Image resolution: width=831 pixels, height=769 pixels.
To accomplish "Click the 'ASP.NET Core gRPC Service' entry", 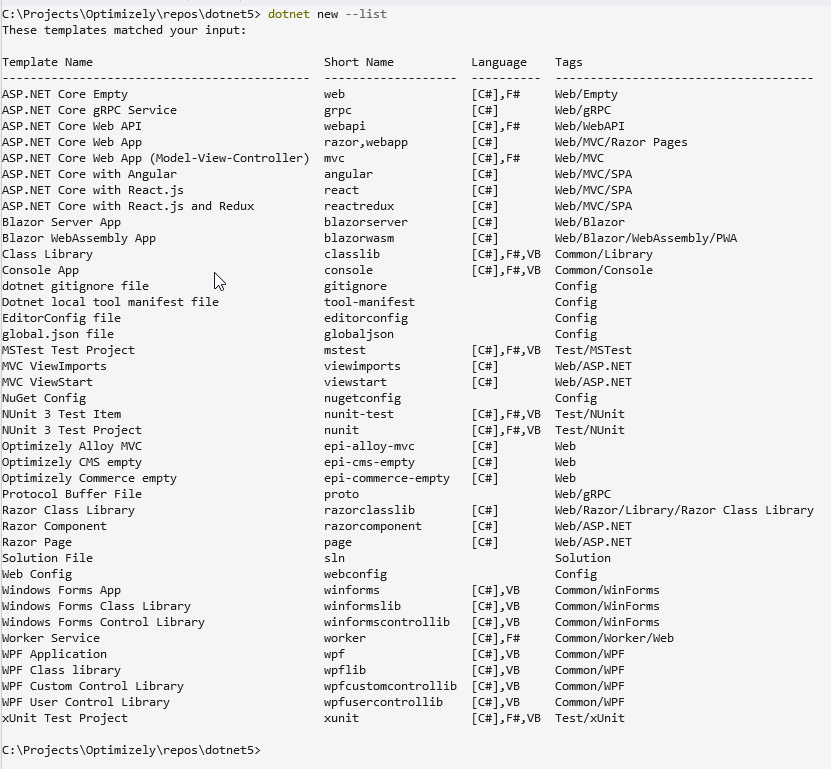I will 89,110.
